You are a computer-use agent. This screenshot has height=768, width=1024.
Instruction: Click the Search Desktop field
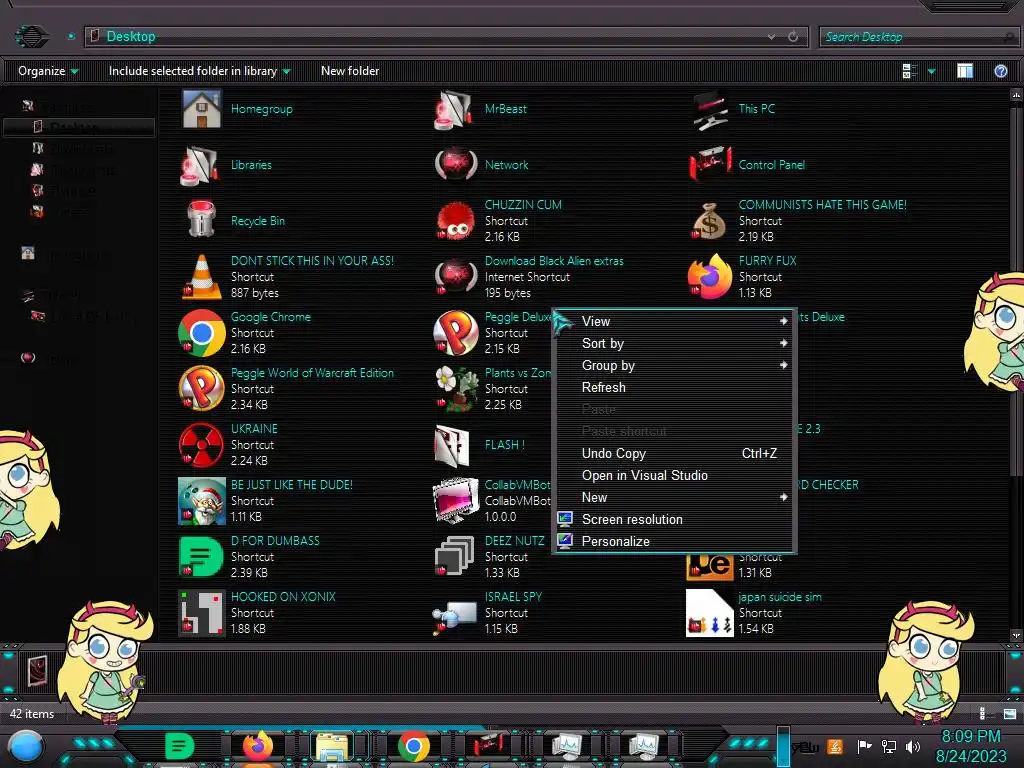click(920, 37)
